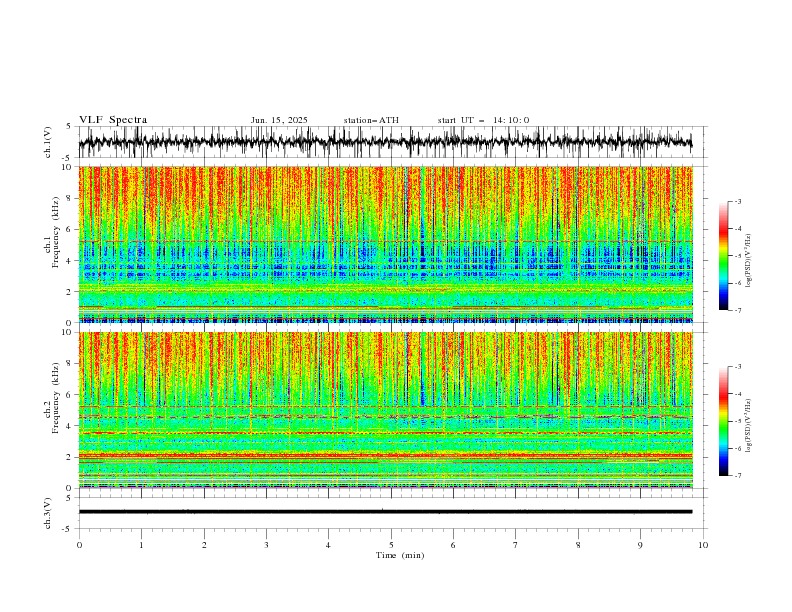Click the 'Time (min)' axis label

400,555
